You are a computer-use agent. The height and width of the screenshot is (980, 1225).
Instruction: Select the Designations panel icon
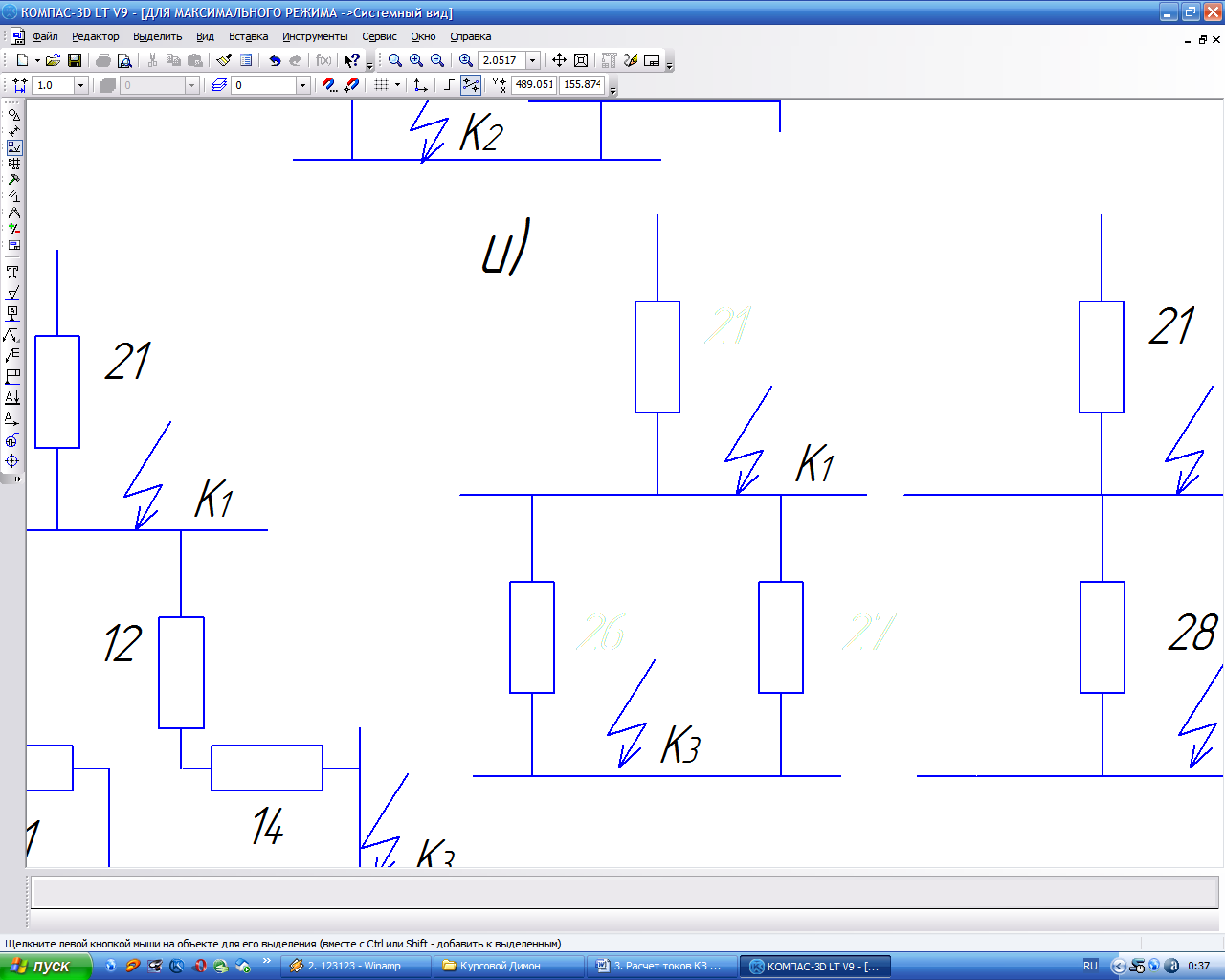[x=13, y=147]
